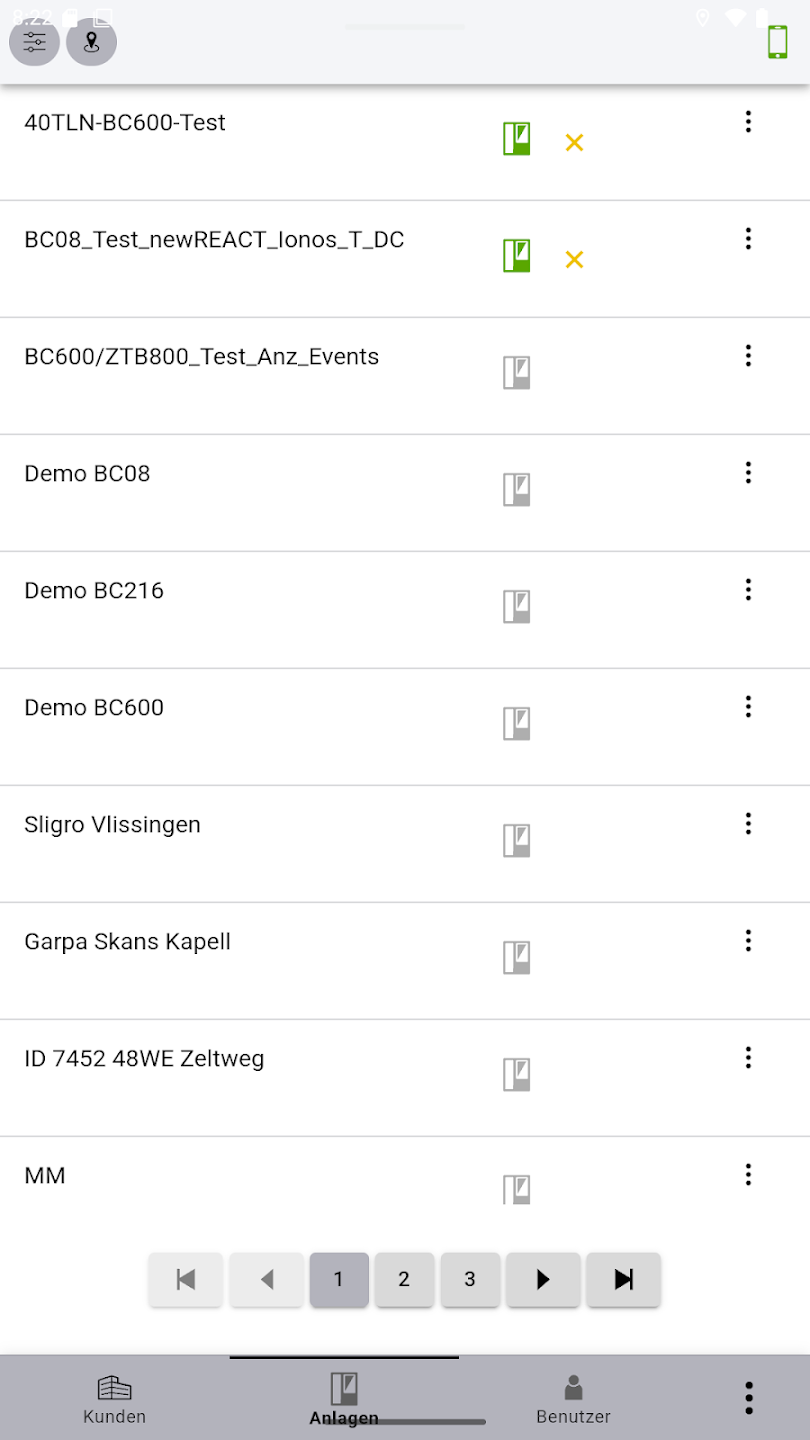Switch to the Benutzer tab
This screenshot has height=1440, width=810.
(x=573, y=1398)
